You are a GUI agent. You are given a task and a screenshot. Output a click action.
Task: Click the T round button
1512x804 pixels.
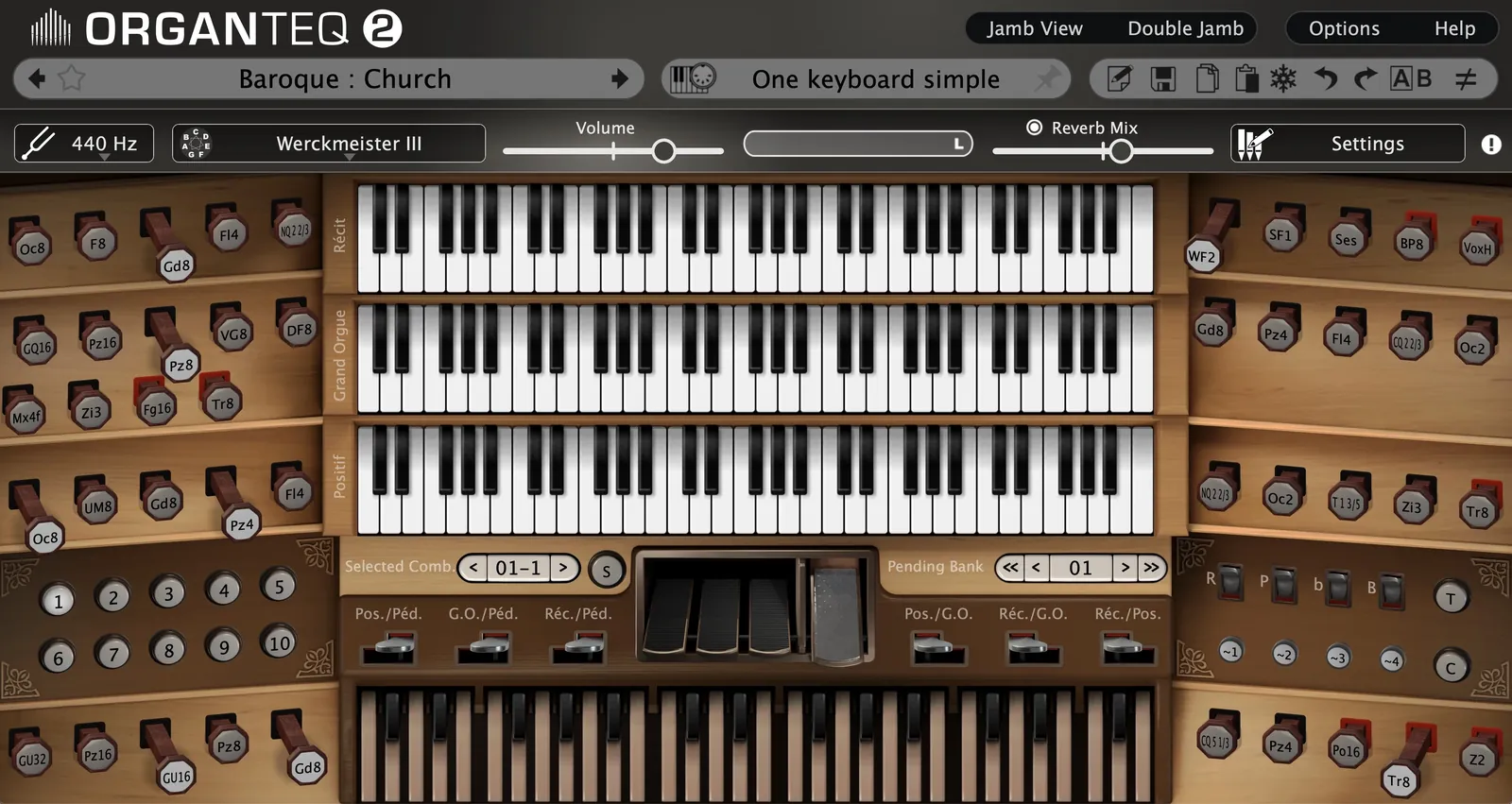(x=1452, y=598)
